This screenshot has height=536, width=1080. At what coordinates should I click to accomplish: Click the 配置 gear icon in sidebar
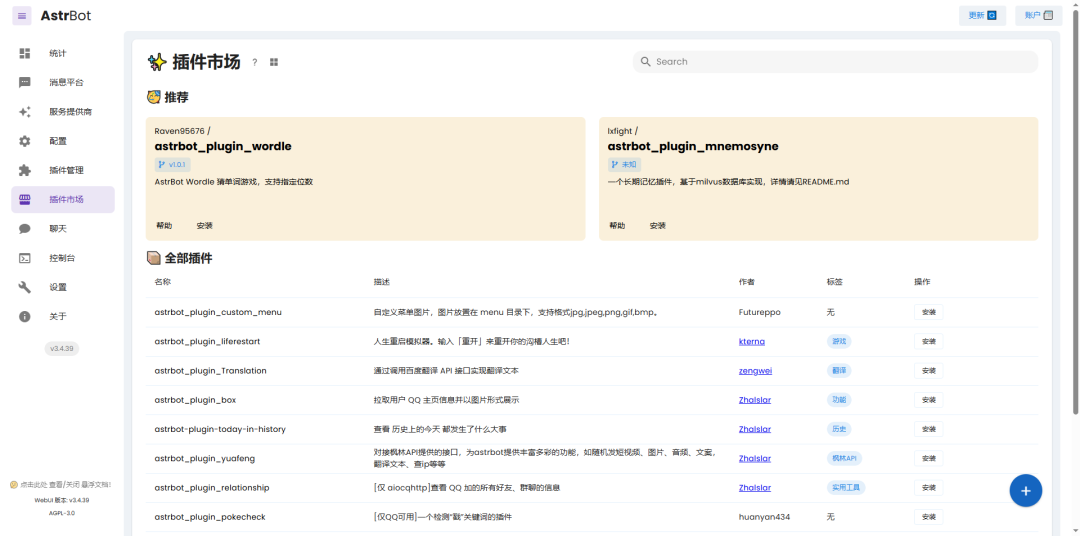[25, 141]
